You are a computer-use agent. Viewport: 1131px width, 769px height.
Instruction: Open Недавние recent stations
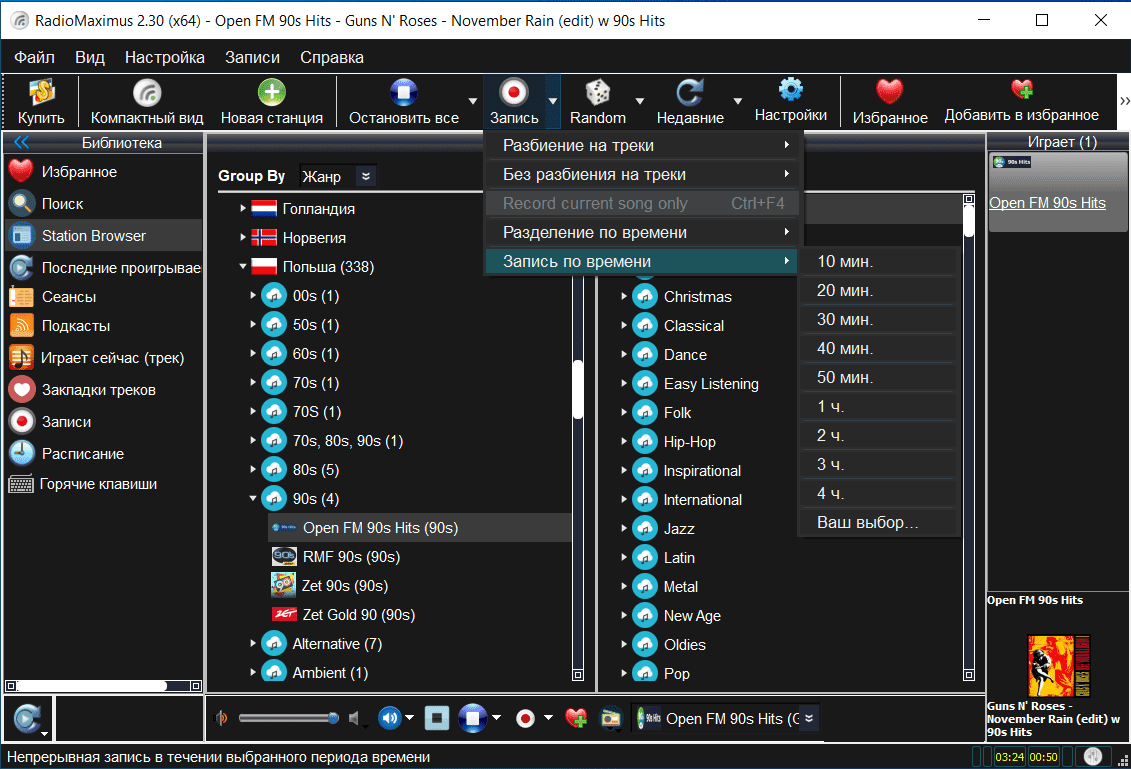point(690,102)
